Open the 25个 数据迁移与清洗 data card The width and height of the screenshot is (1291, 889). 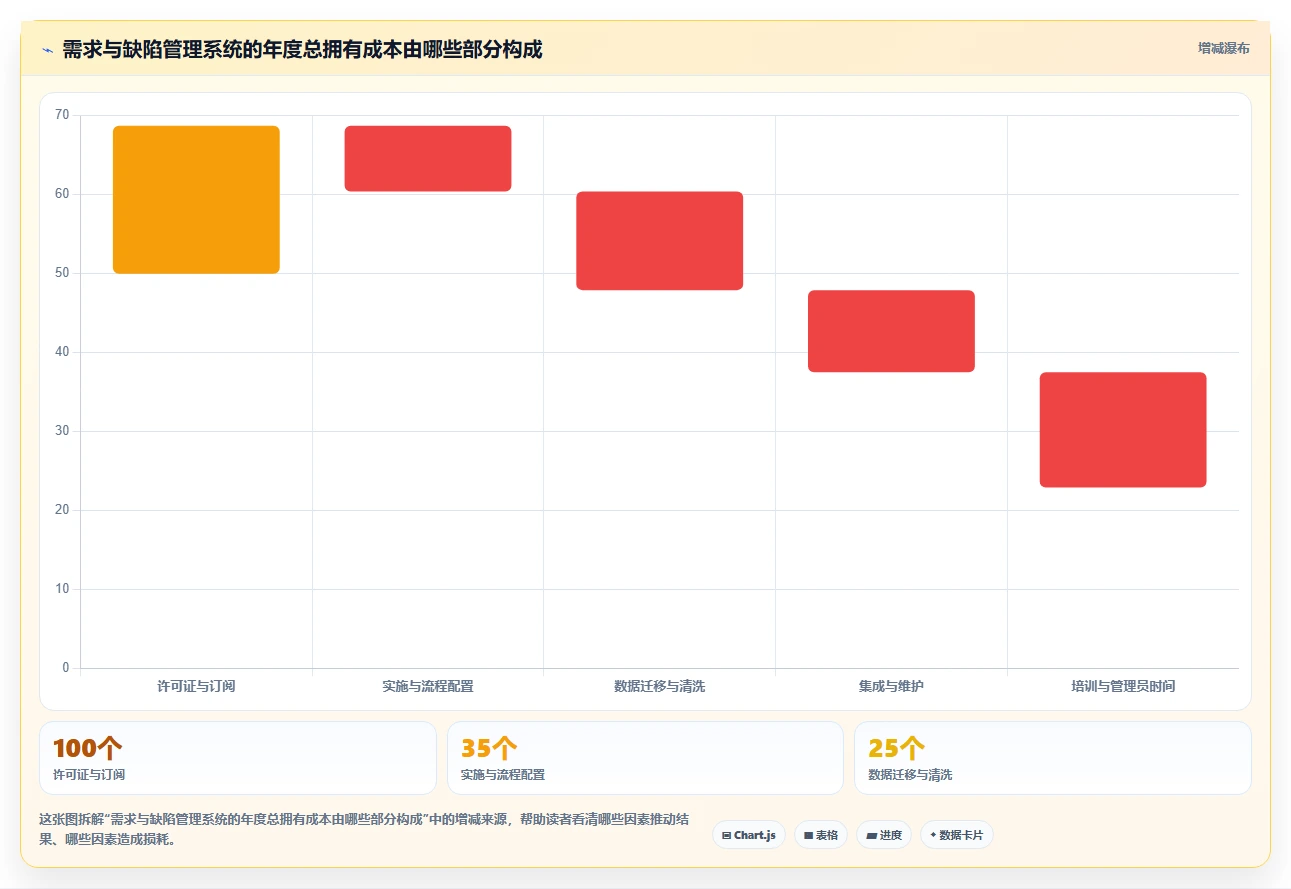point(1053,758)
